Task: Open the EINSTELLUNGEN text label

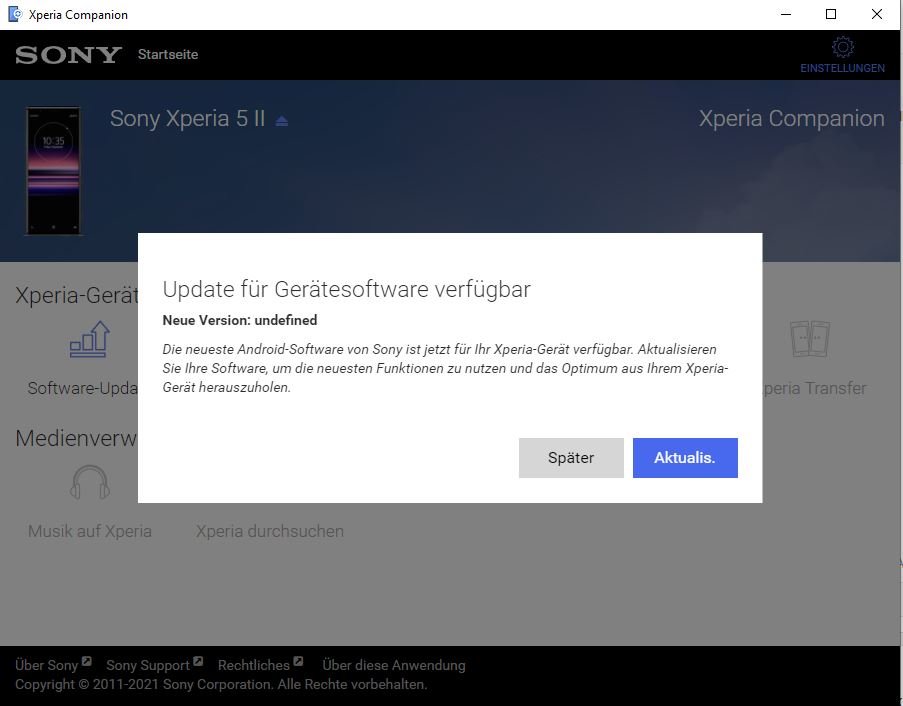Action: 842,68
